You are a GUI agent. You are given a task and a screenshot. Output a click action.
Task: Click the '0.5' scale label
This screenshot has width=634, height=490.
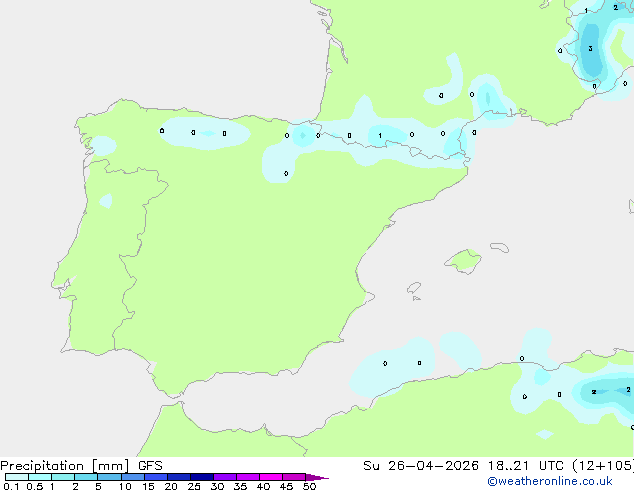35,486
